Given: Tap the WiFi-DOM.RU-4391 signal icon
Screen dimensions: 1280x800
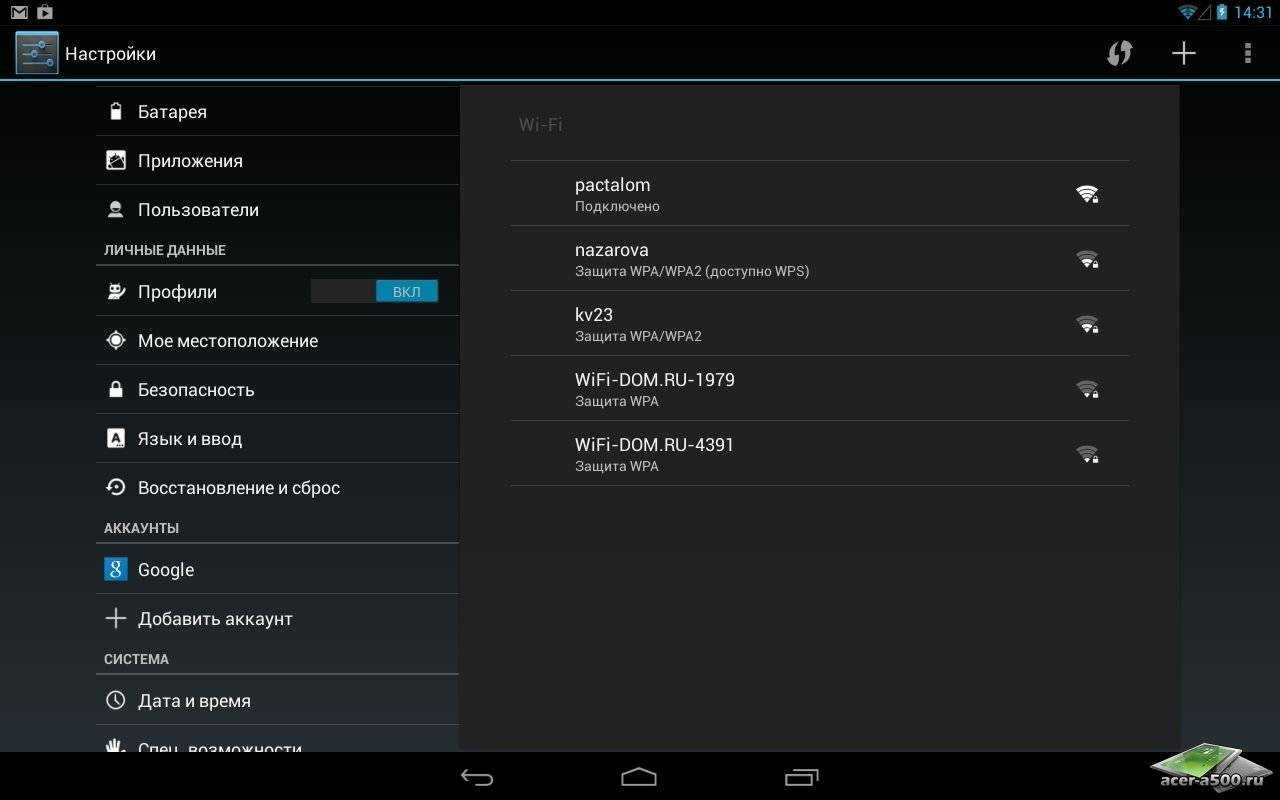Looking at the screenshot, I should pyautogui.click(x=1087, y=454).
